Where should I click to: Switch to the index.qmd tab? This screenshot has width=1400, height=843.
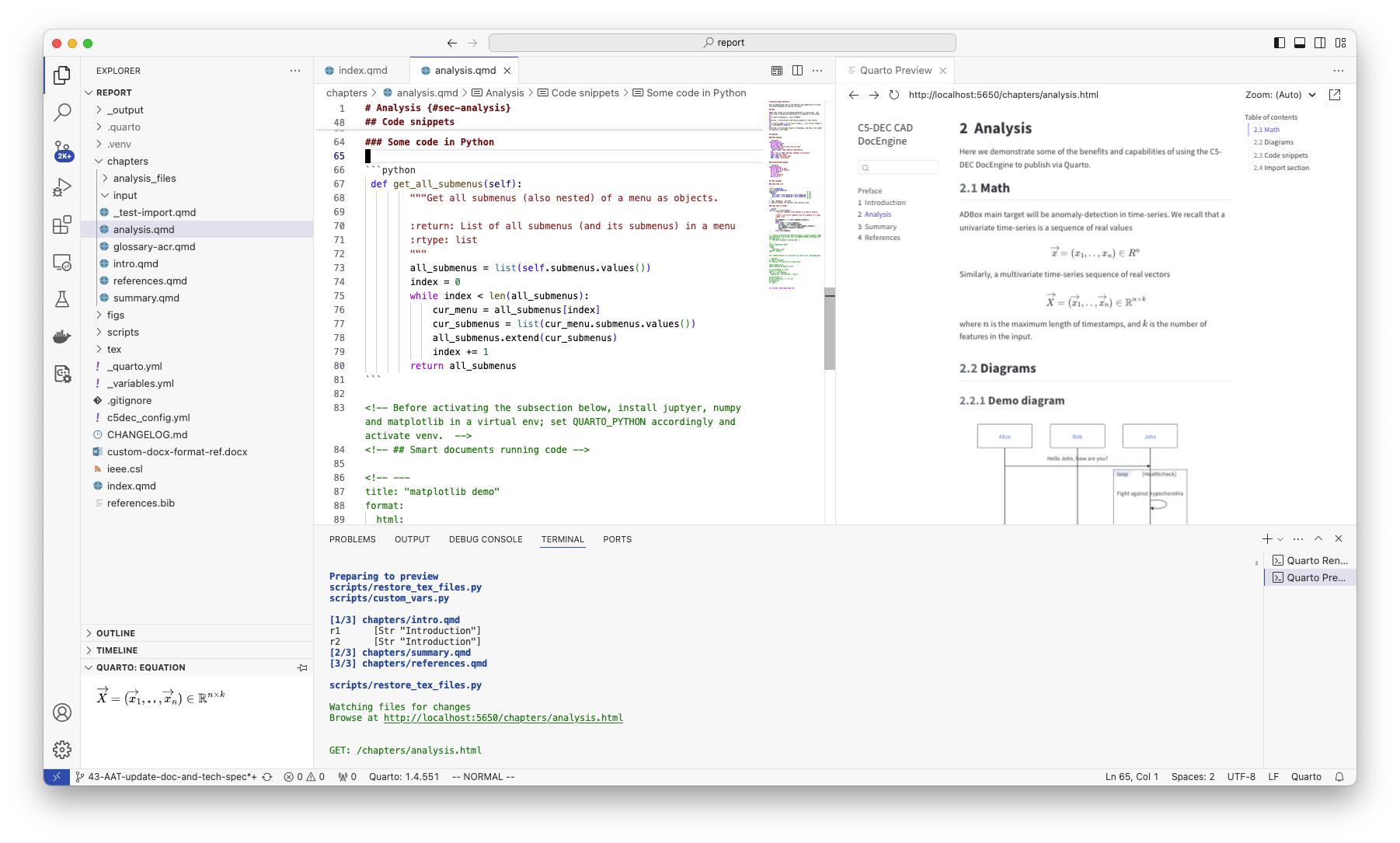(362, 70)
